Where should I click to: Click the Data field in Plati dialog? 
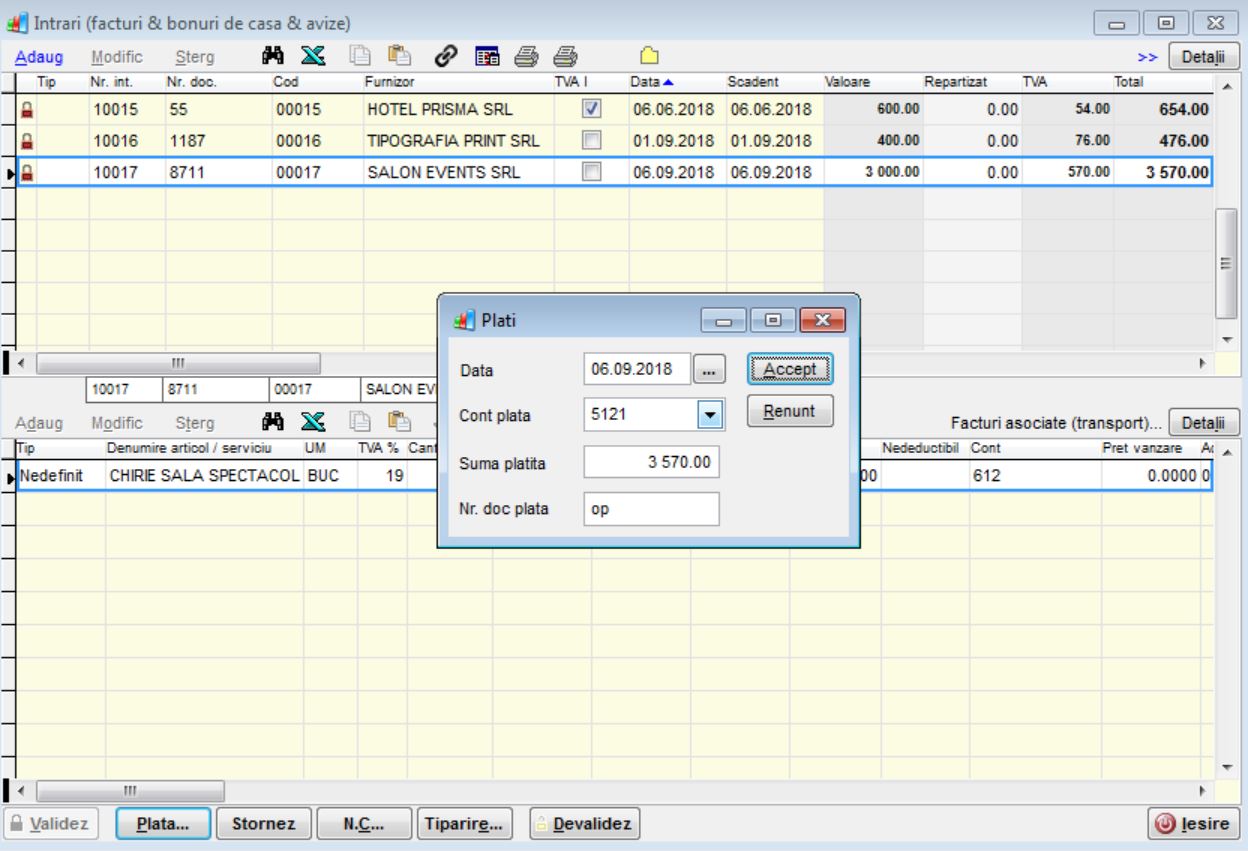tap(637, 369)
